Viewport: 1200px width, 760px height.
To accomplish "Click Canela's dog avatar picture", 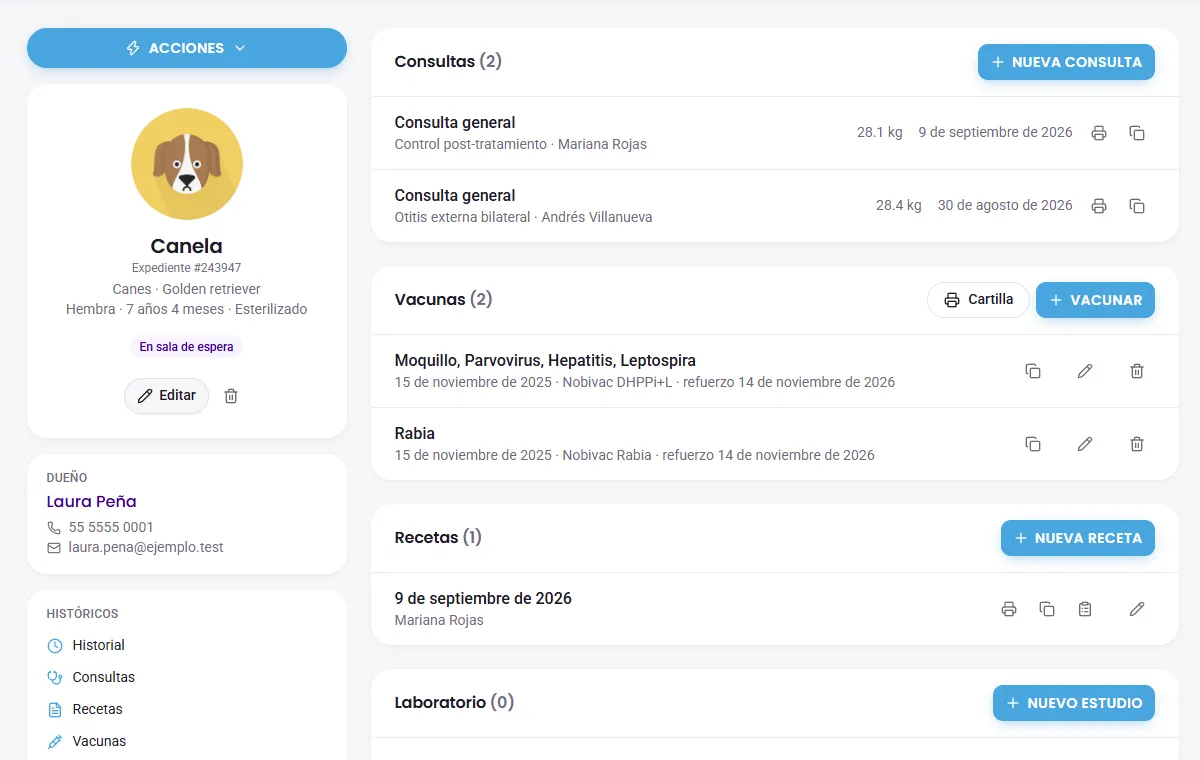I will coord(187,164).
